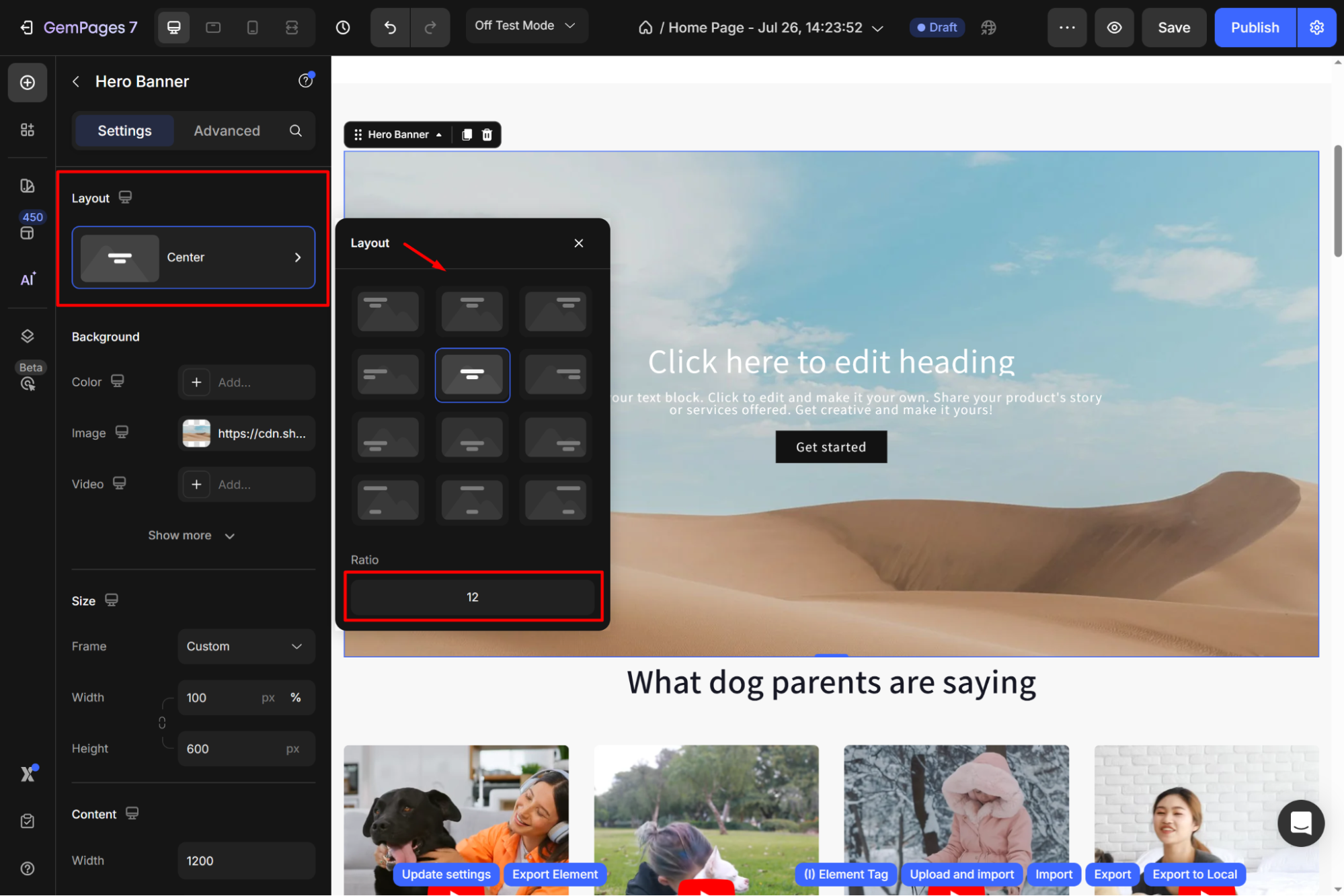Select the Settings tab

[x=124, y=131]
